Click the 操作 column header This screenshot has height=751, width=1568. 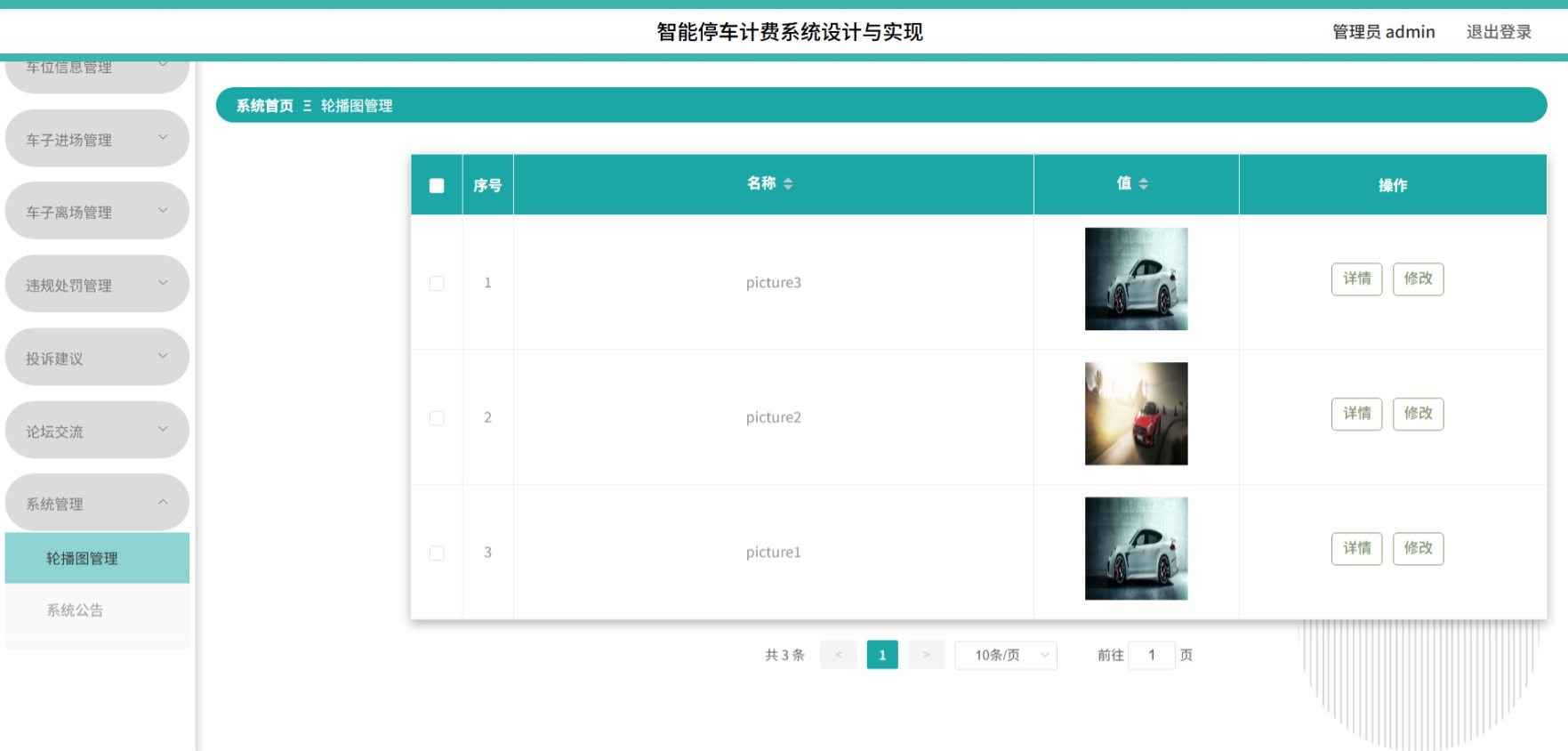tap(1393, 185)
